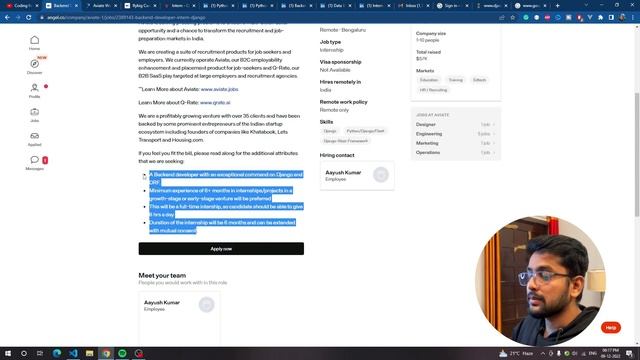Click the Django Rest Framework skill tag
The image size is (640, 360).
pyautogui.click(x=346, y=141)
